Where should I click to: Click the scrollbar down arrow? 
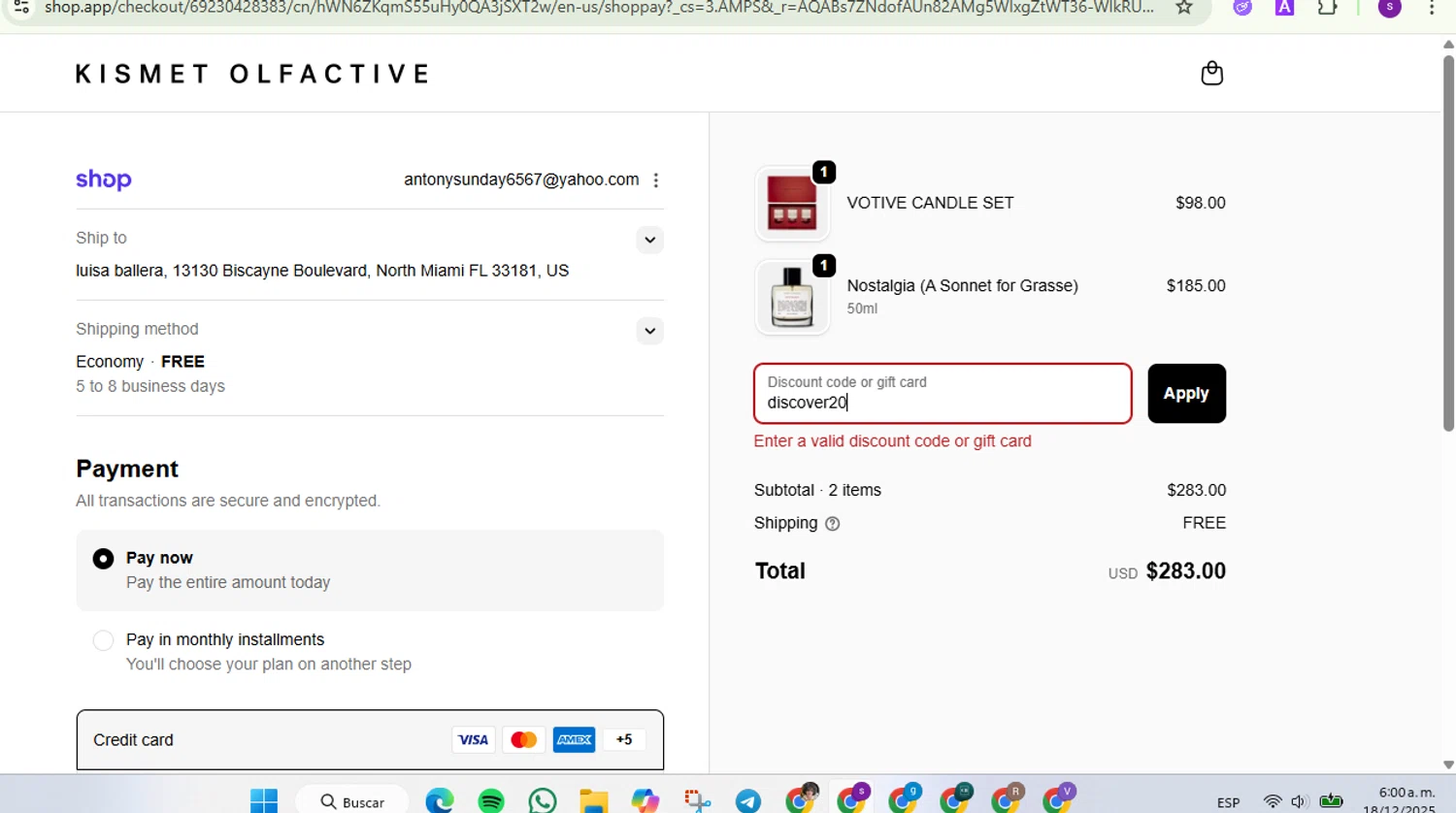click(x=1448, y=764)
